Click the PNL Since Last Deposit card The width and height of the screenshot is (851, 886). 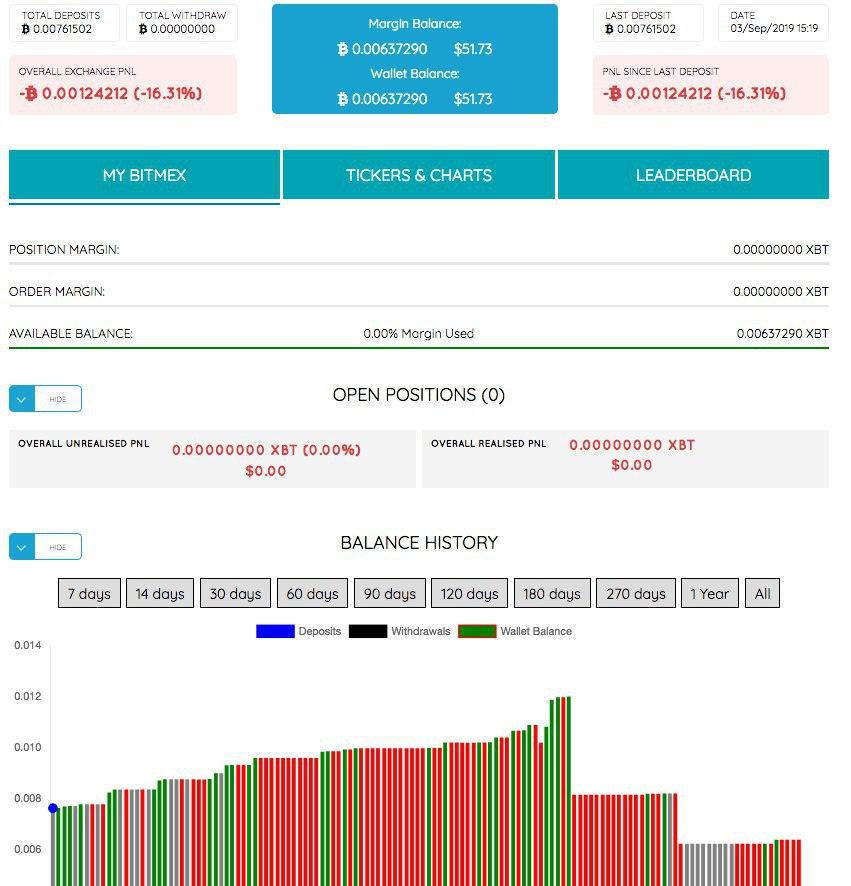(711, 85)
